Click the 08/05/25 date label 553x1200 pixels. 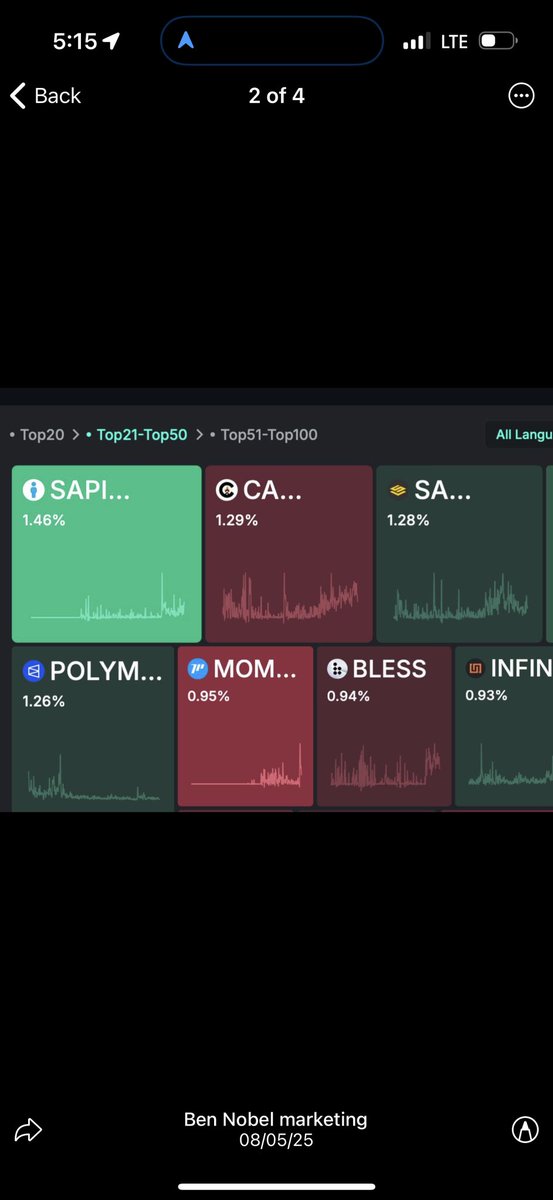276,1139
